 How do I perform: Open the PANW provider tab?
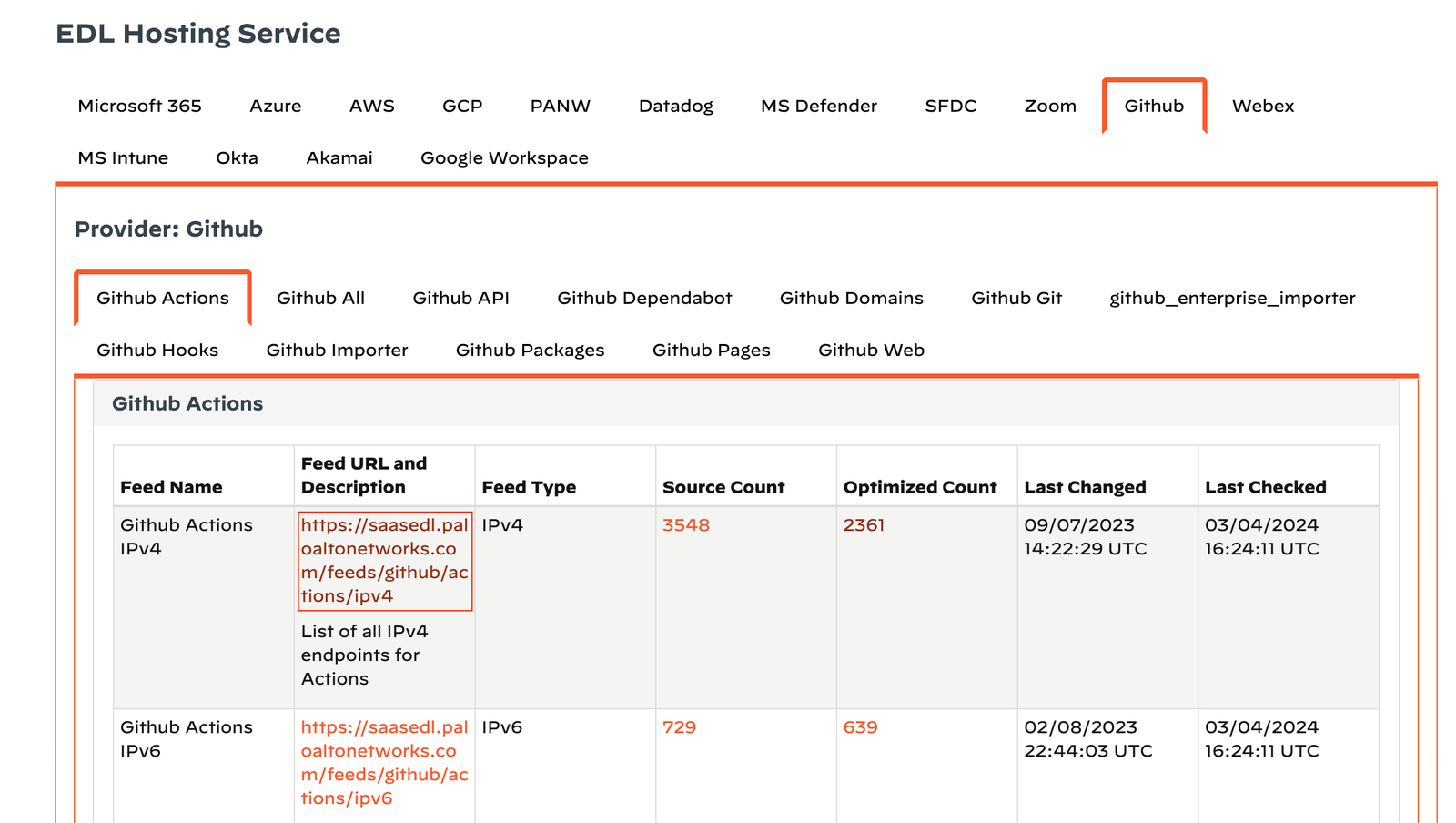tap(560, 106)
